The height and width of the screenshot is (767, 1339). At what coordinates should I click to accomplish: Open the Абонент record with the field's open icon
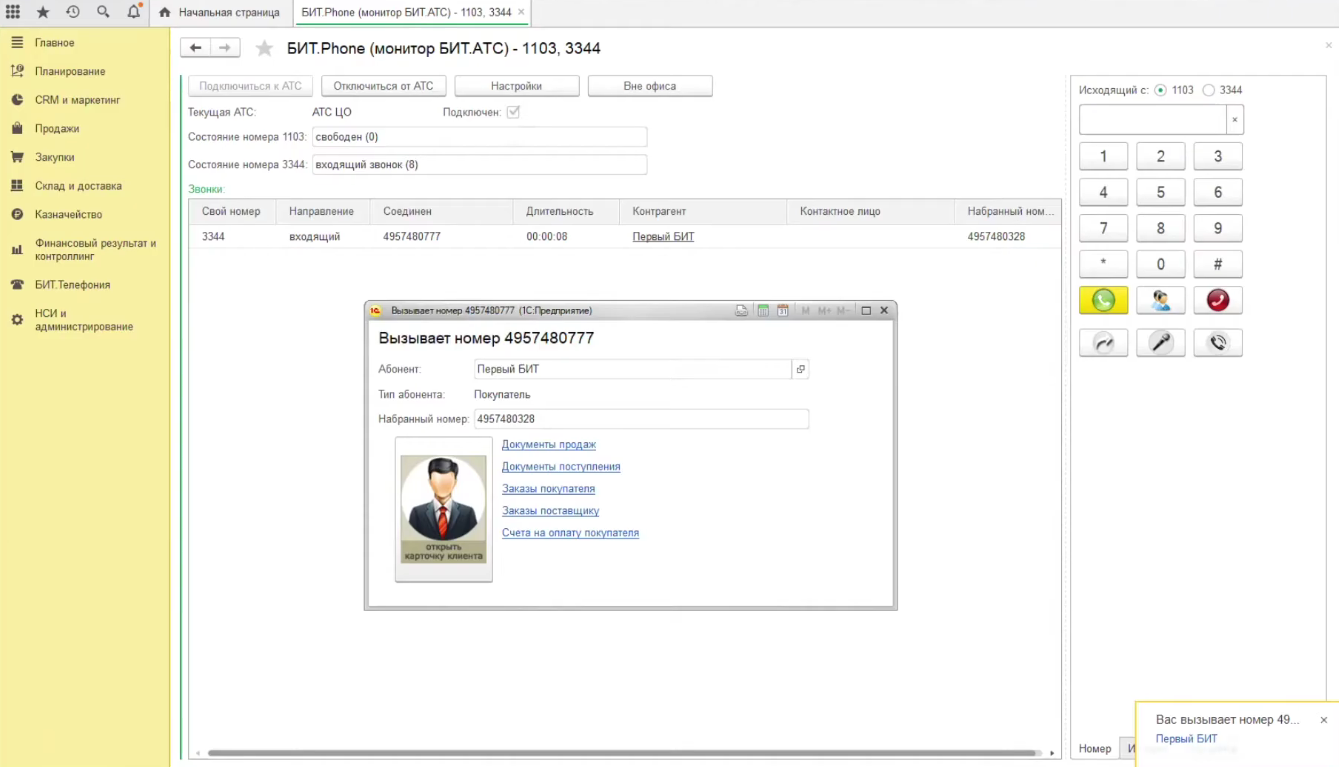(800, 369)
